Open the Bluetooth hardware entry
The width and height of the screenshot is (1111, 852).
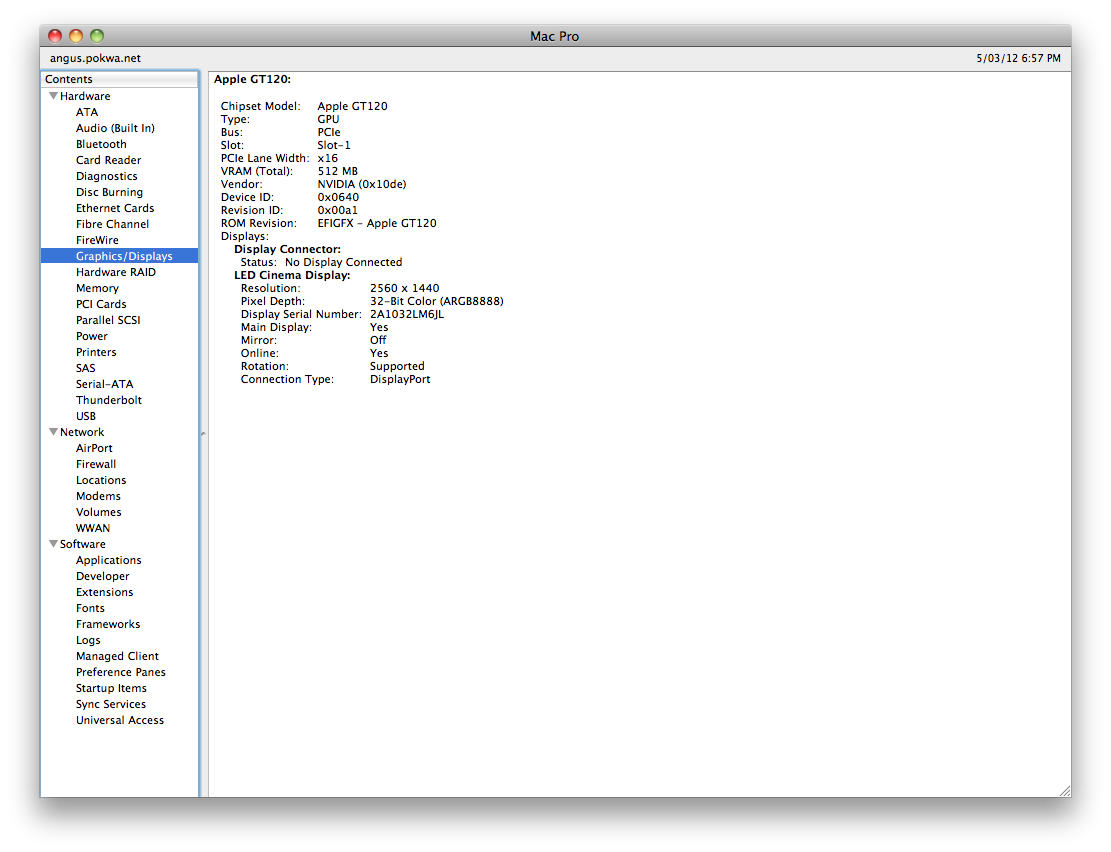[x=101, y=144]
